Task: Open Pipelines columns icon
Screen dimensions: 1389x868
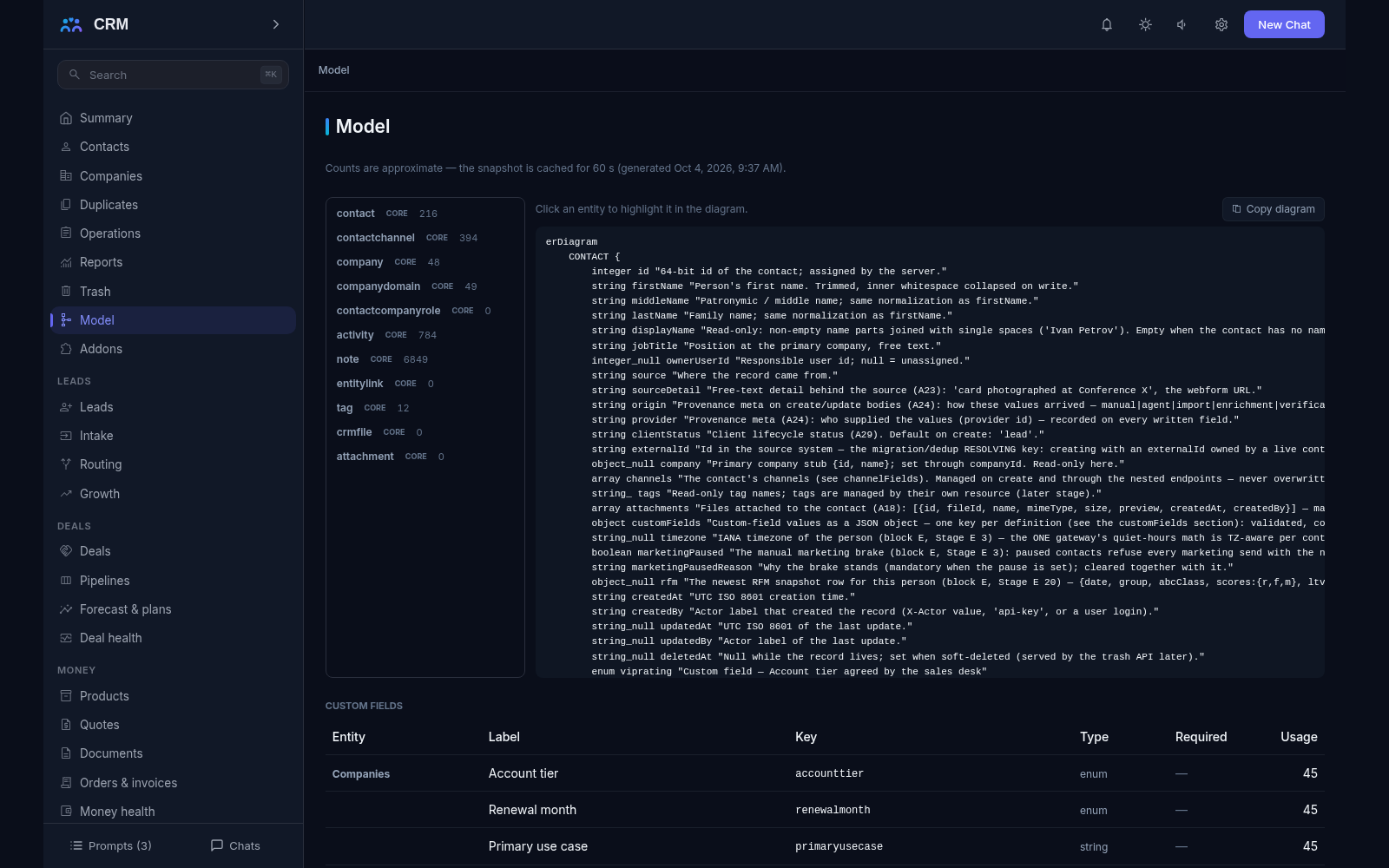Action: (x=66, y=581)
